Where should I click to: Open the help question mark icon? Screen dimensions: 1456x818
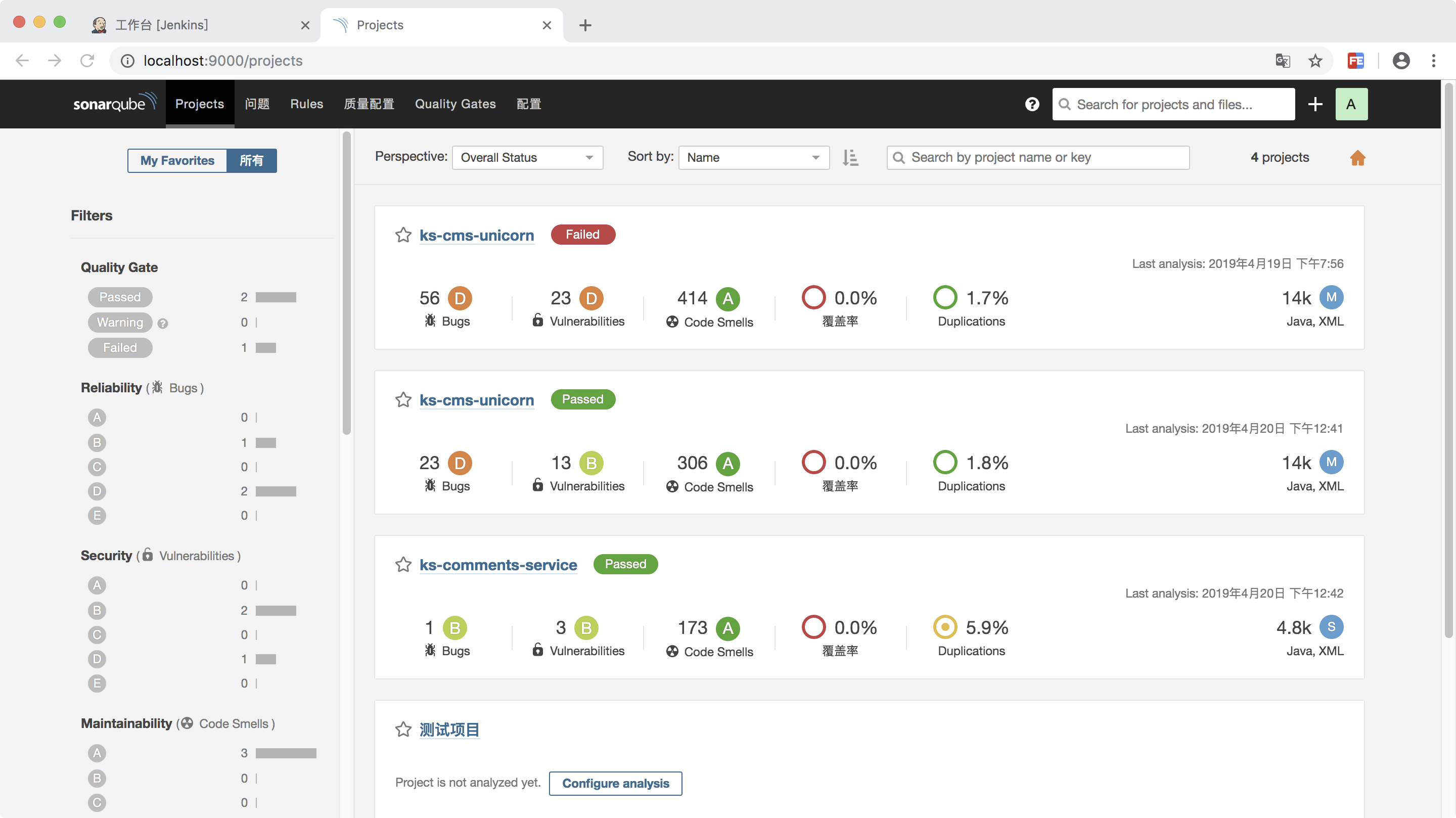[1031, 104]
